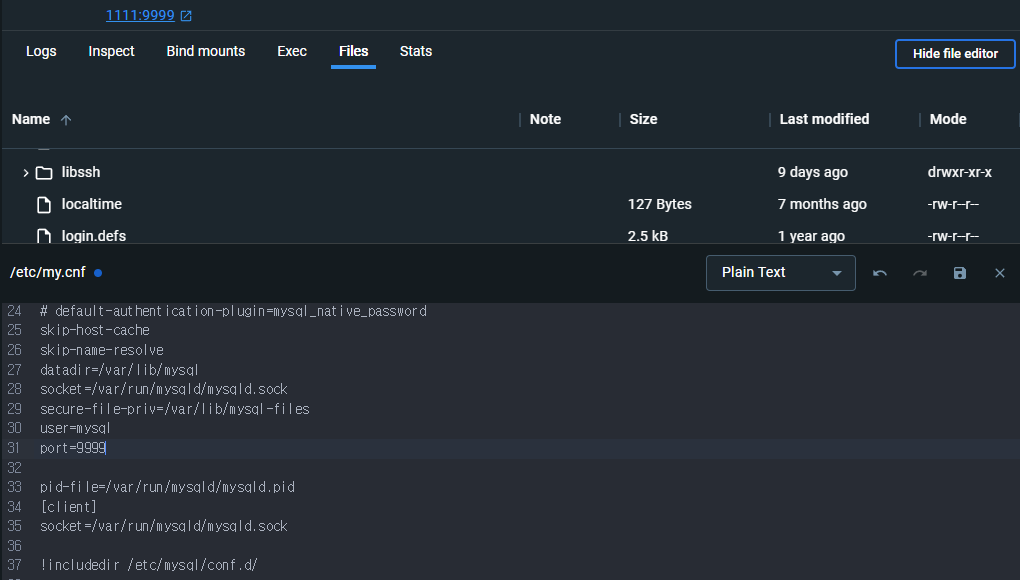Switch to the Logs tab
This screenshot has height=580, width=1020.
click(41, 51)
